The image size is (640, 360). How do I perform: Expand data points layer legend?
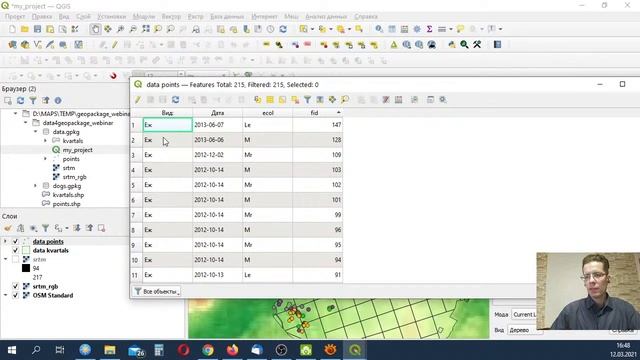click(5, 242)
